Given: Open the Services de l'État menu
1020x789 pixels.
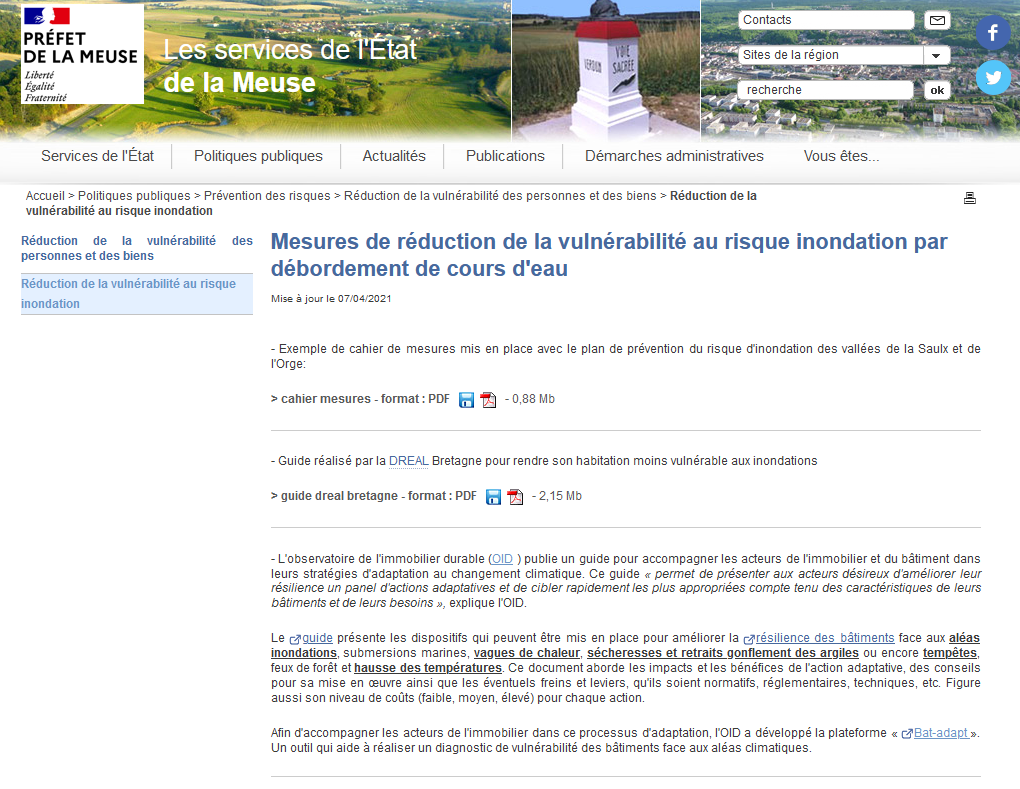Looking at the screenshot, I should 98,156.
